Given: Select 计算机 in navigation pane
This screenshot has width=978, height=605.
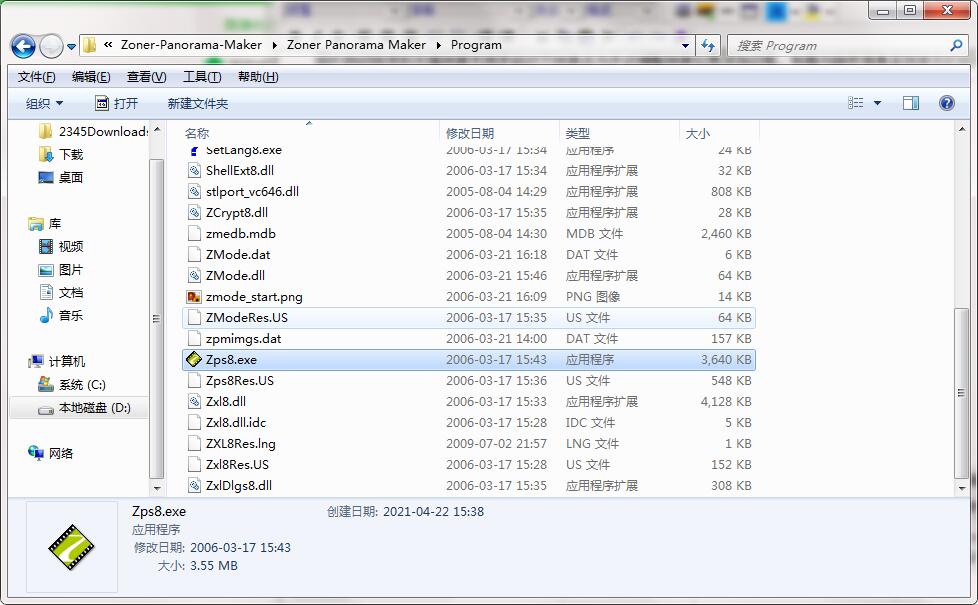Looking at the screenshot, I should click(x=57, y=362).
